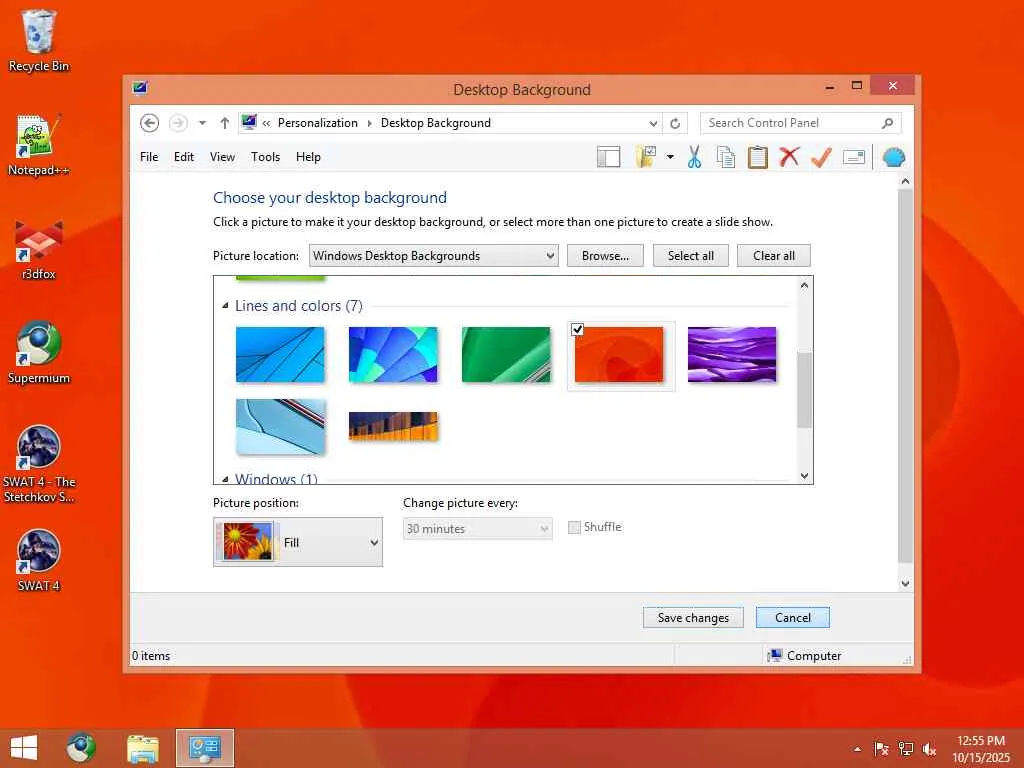Screen dimensions: 1024x768
Task: Select the purple waves wallpaper thumbnail
Action: coord(732,355)
